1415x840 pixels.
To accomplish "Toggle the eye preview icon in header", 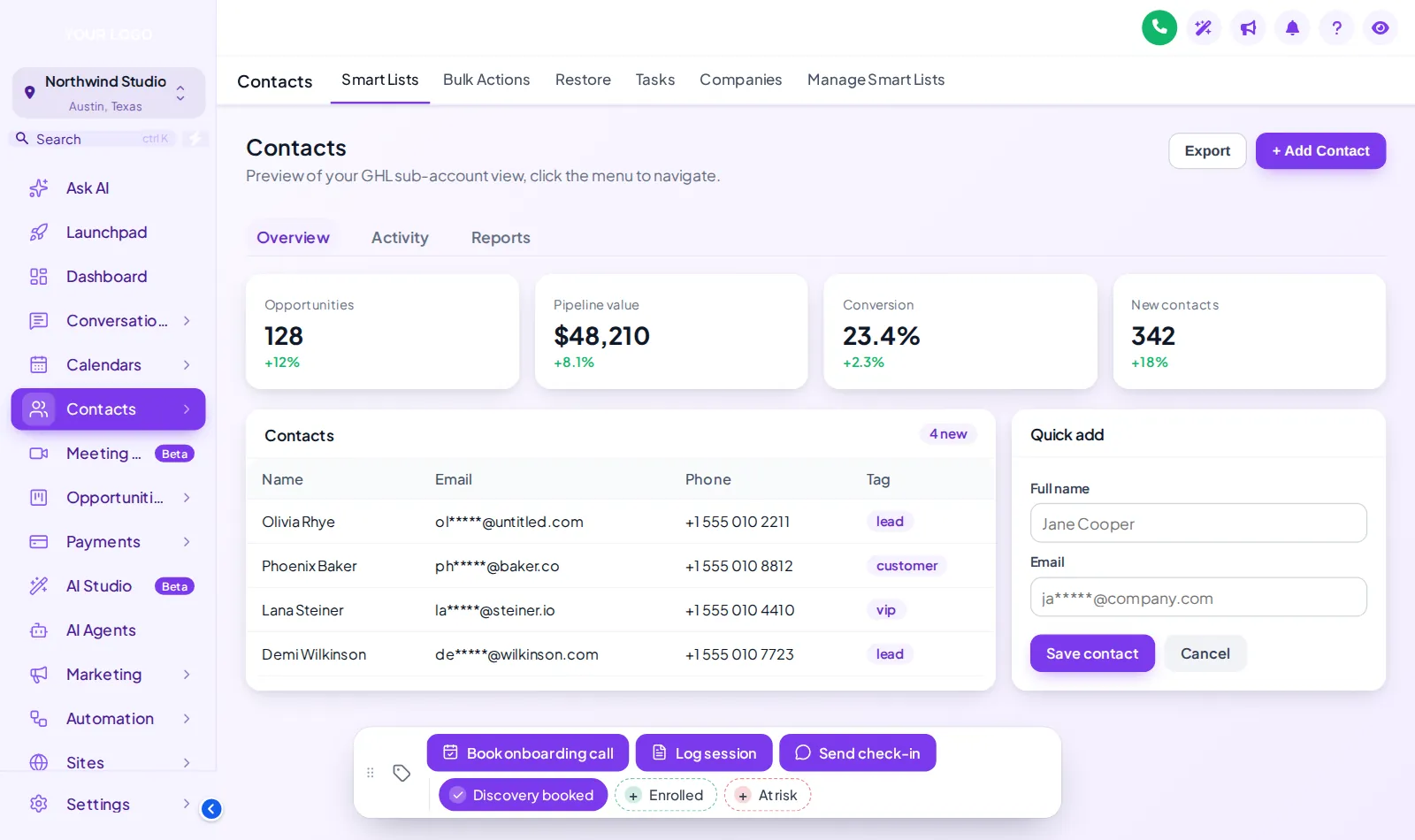I will point(1381,28).
